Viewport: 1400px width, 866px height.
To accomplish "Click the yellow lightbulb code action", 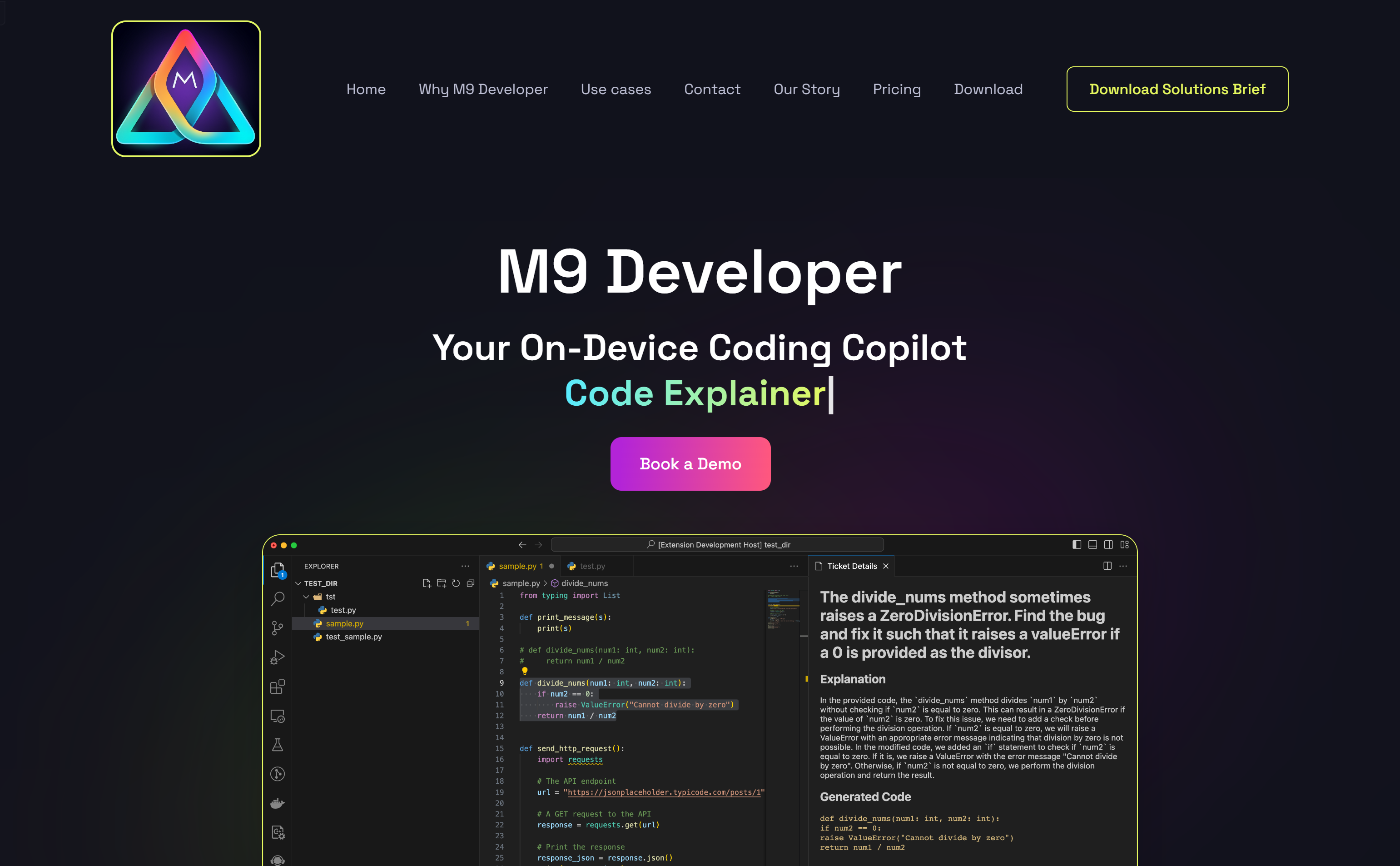I will point(525,671).
